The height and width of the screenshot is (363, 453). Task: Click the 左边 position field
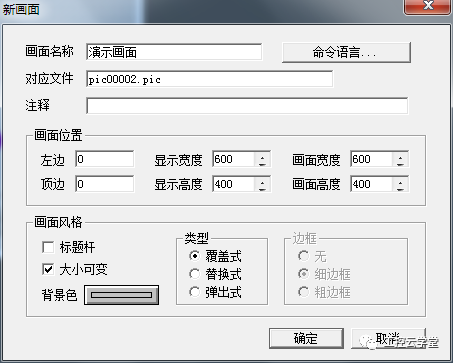[105, 159]
